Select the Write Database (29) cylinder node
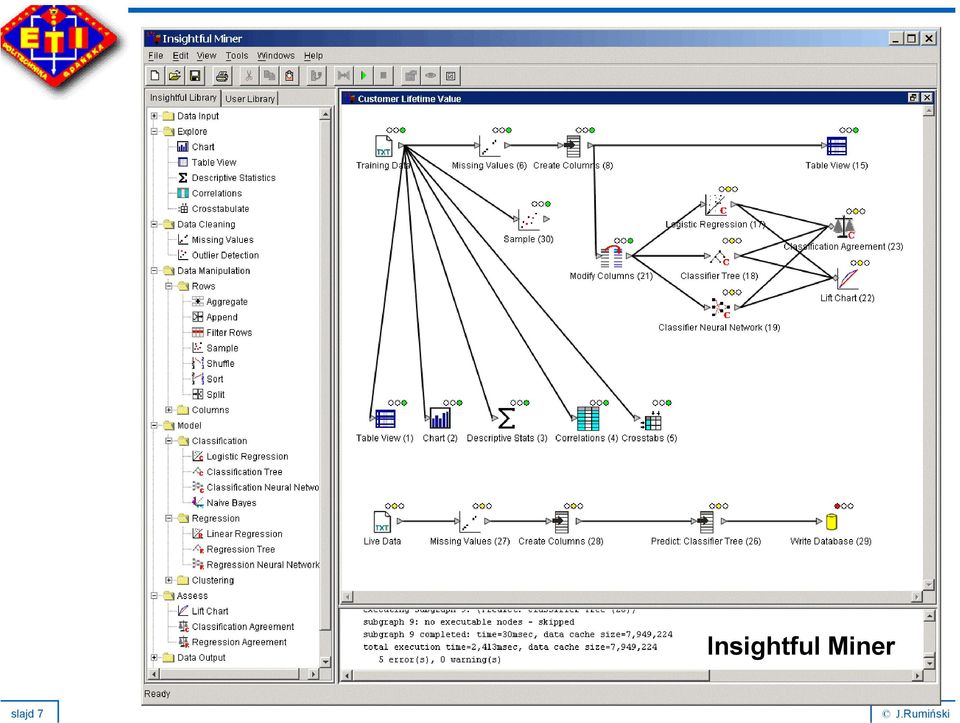Image resolution: width=960 pixels, height=723 pixels. pyautogui.click(x=831, y=522)
